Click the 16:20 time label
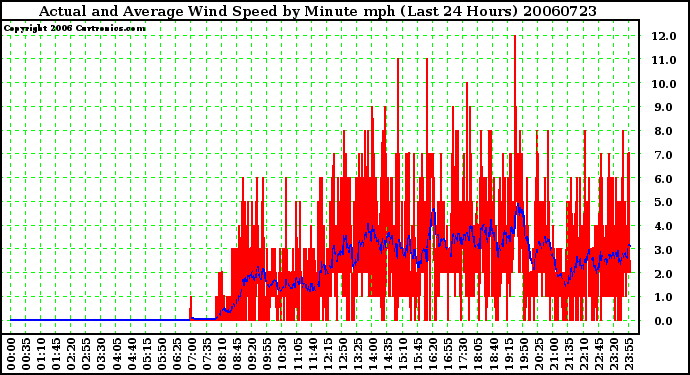Screen dimensions: 690x375 point(433,354)
